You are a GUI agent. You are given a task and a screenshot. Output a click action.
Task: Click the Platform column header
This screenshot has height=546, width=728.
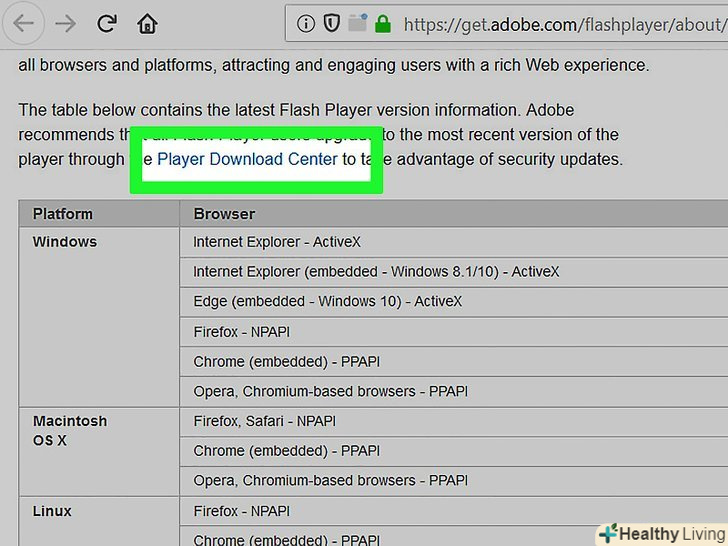(x=63, y=213)
